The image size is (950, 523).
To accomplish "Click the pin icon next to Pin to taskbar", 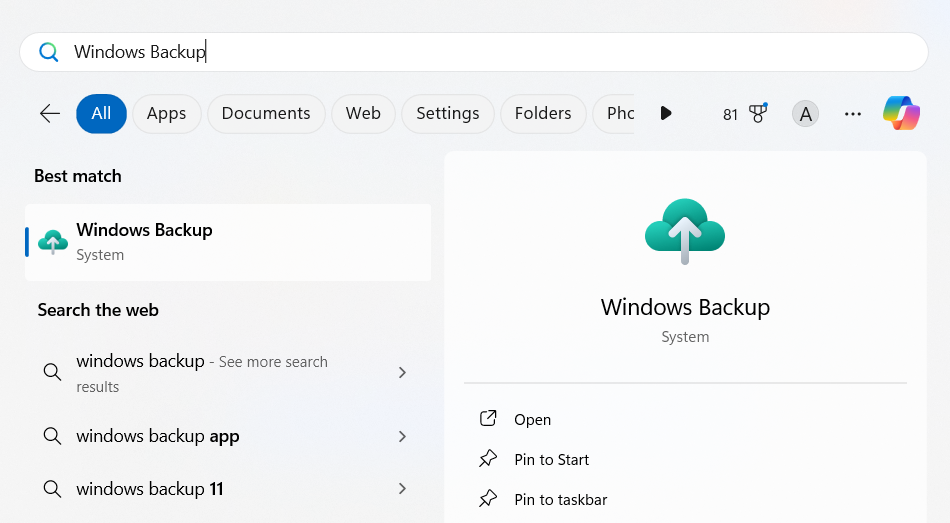I will click(488, 499).
